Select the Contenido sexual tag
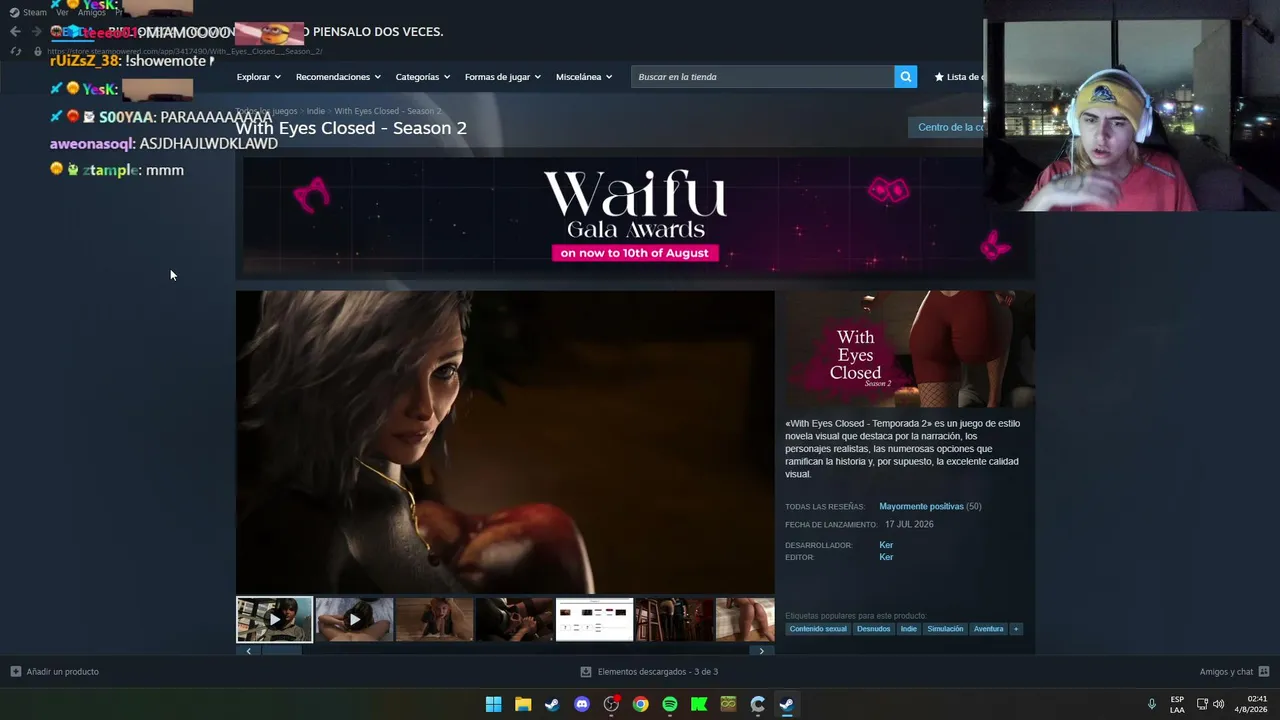Viewport: 1280px width, 720px height. click(x=818, y=629)
